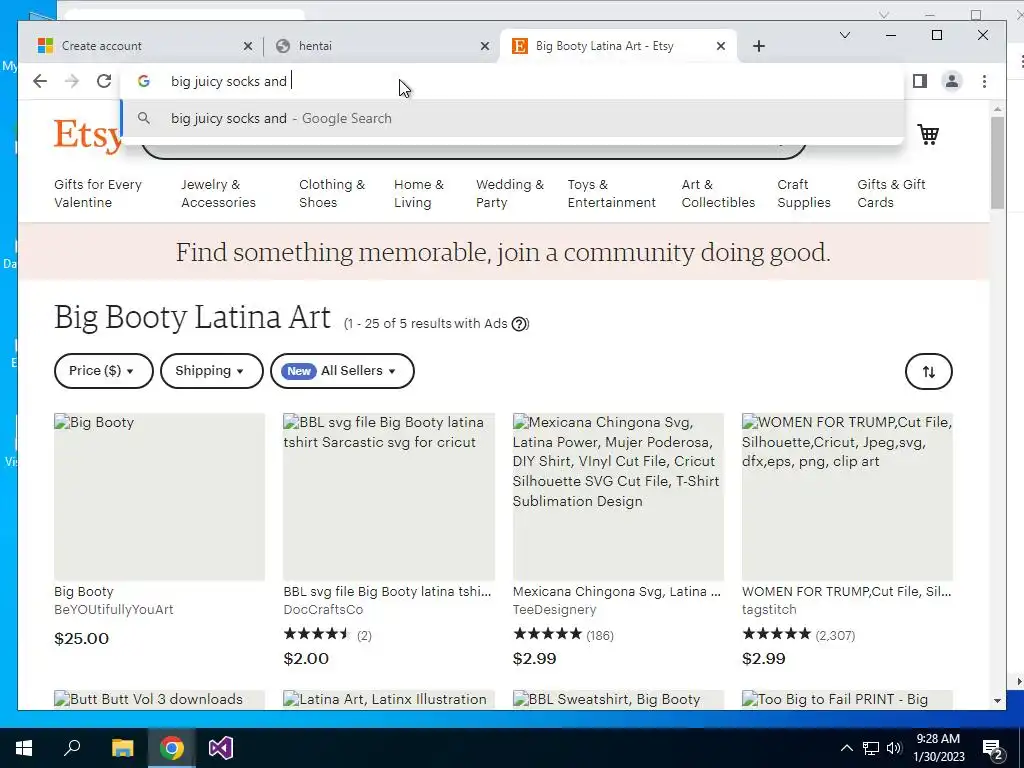Screen dimensions: 1024x768
Task: Click the page vertical scrollbar thumb
Action: tap(997, 163)
